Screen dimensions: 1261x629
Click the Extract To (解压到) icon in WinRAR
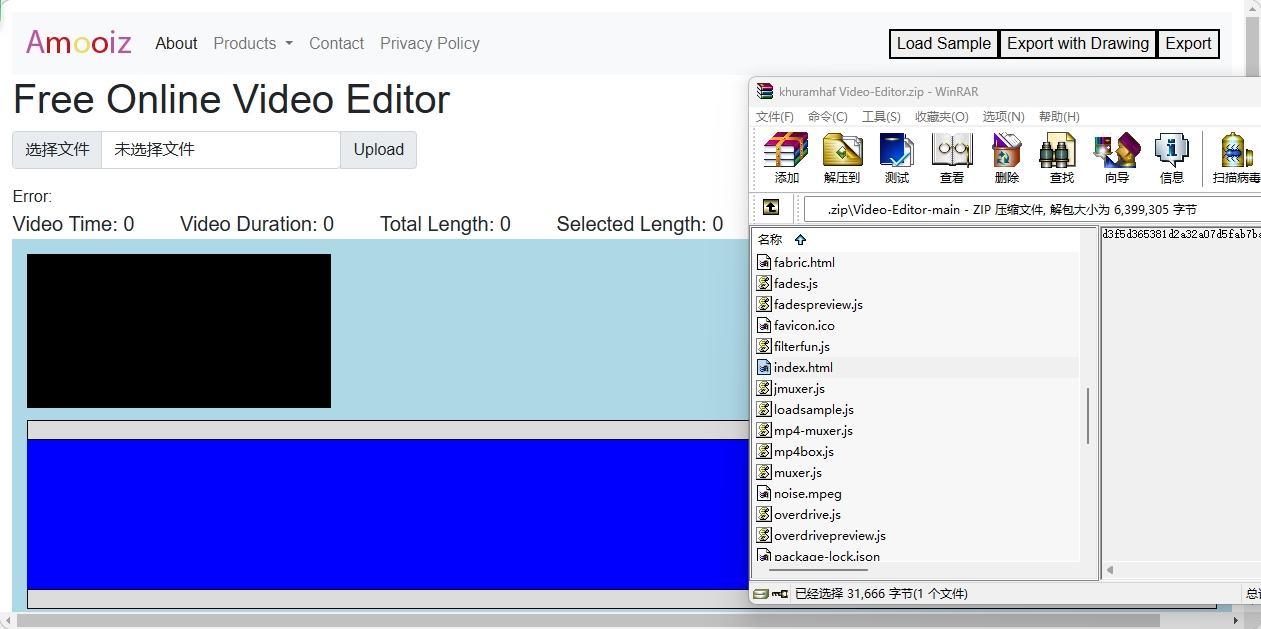[842, 158]
